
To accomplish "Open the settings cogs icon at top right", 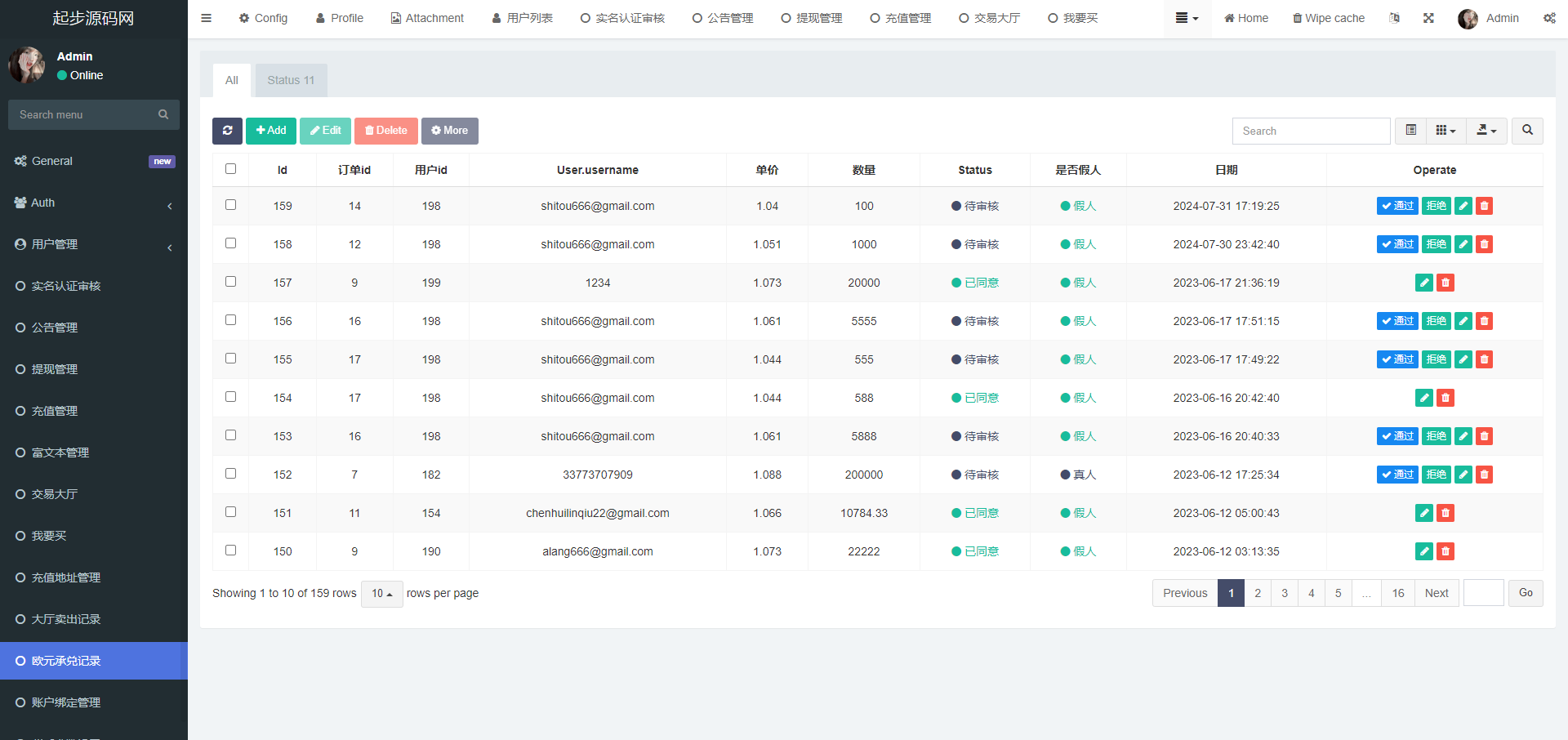I will [1548, 18].
